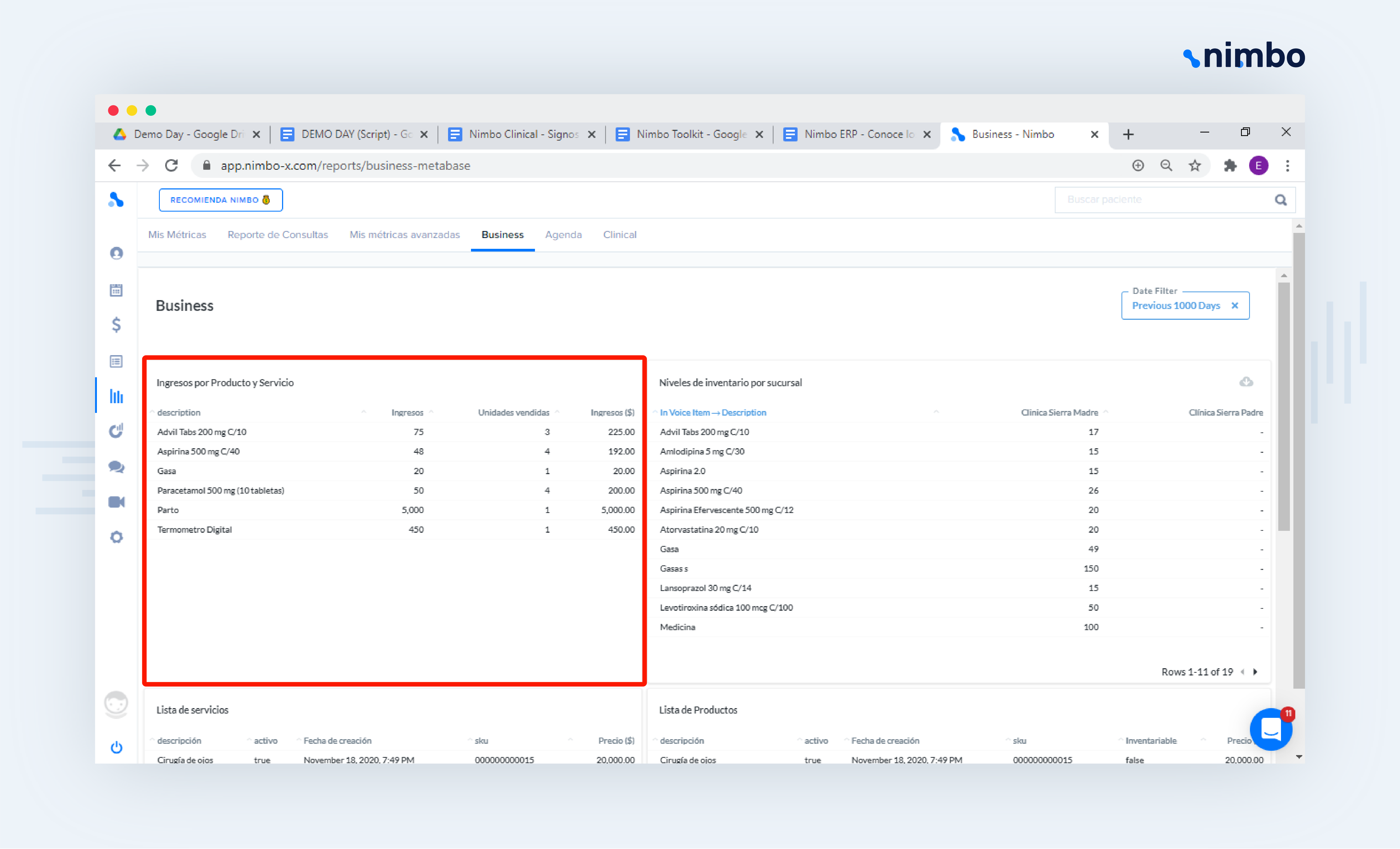Click the Recomienda Nimbo button
Viewport: 1400px width, 849px height.
221,200
